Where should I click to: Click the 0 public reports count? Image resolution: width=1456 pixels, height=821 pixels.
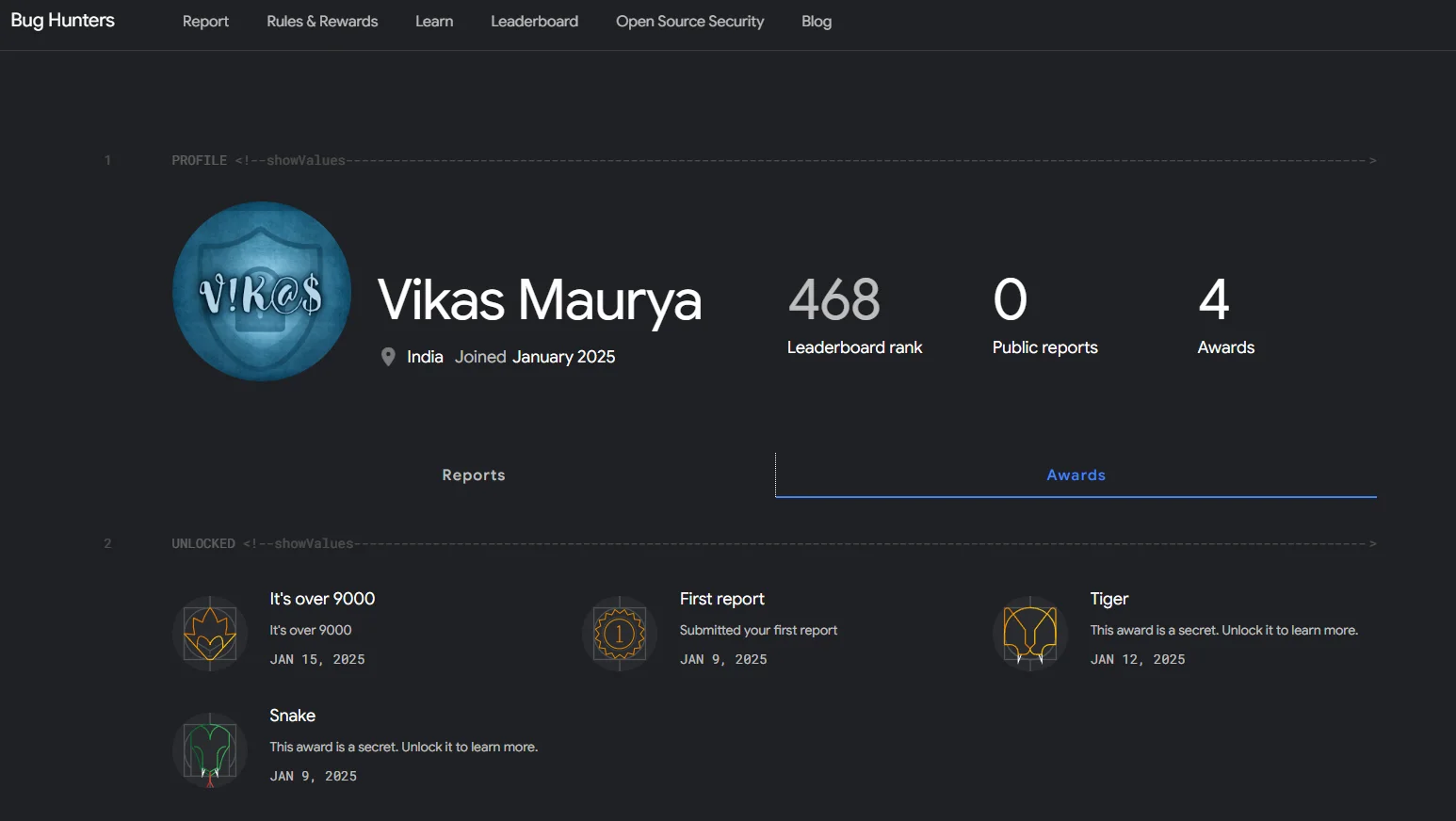1011,299
